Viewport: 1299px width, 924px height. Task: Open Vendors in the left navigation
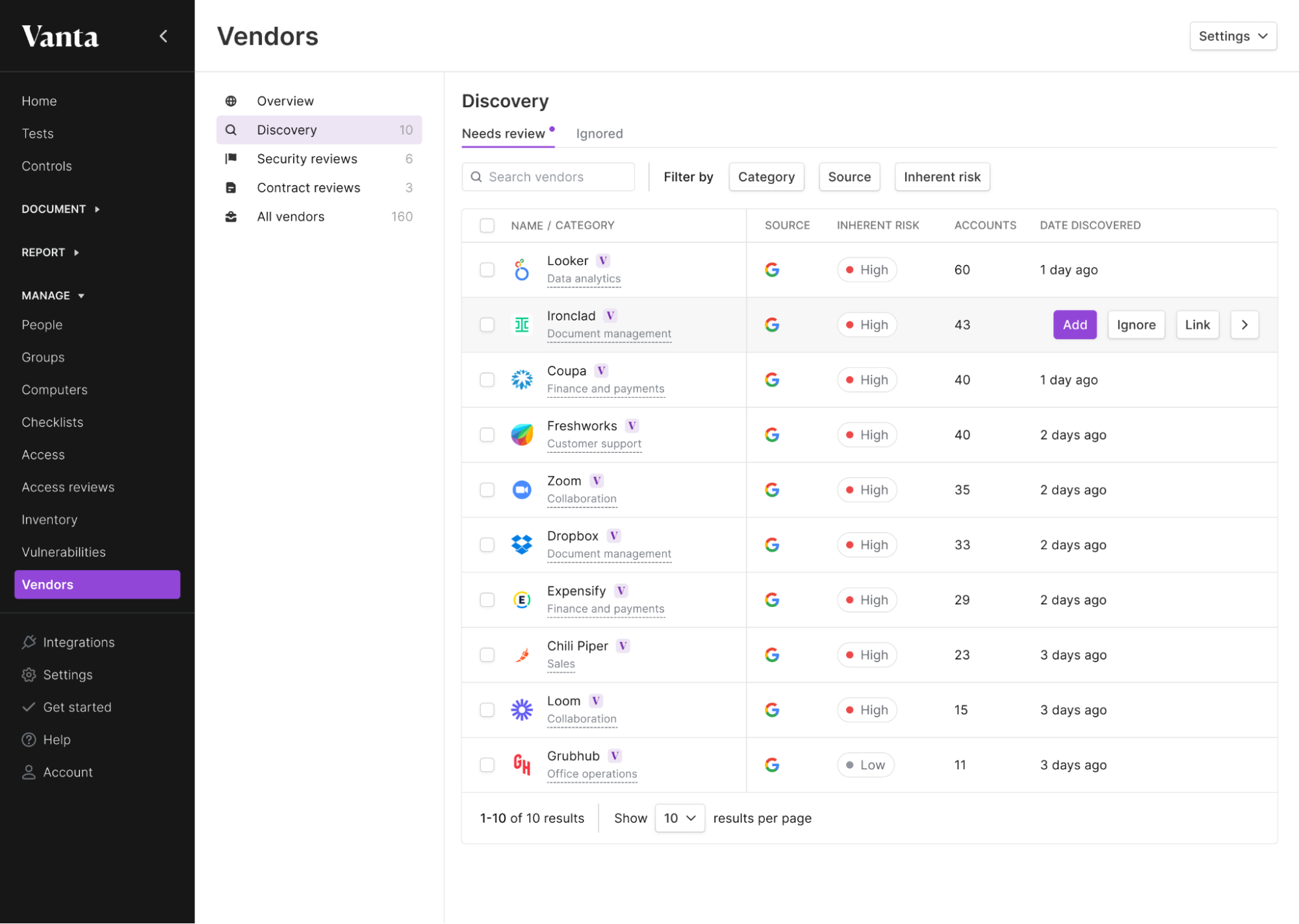pyautogui.click(x=47, y=584)
